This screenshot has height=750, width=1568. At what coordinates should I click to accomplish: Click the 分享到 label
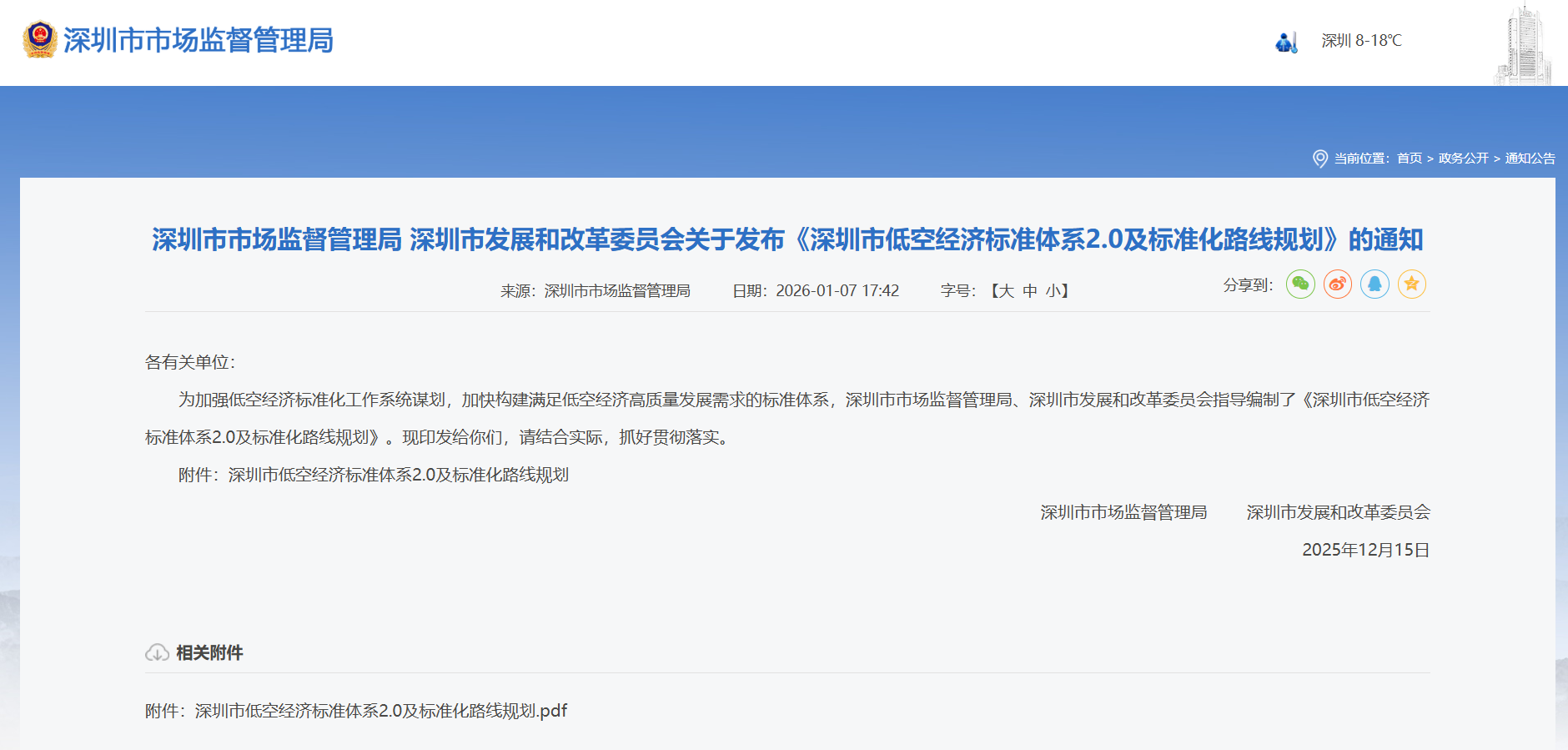[1249, 285]
